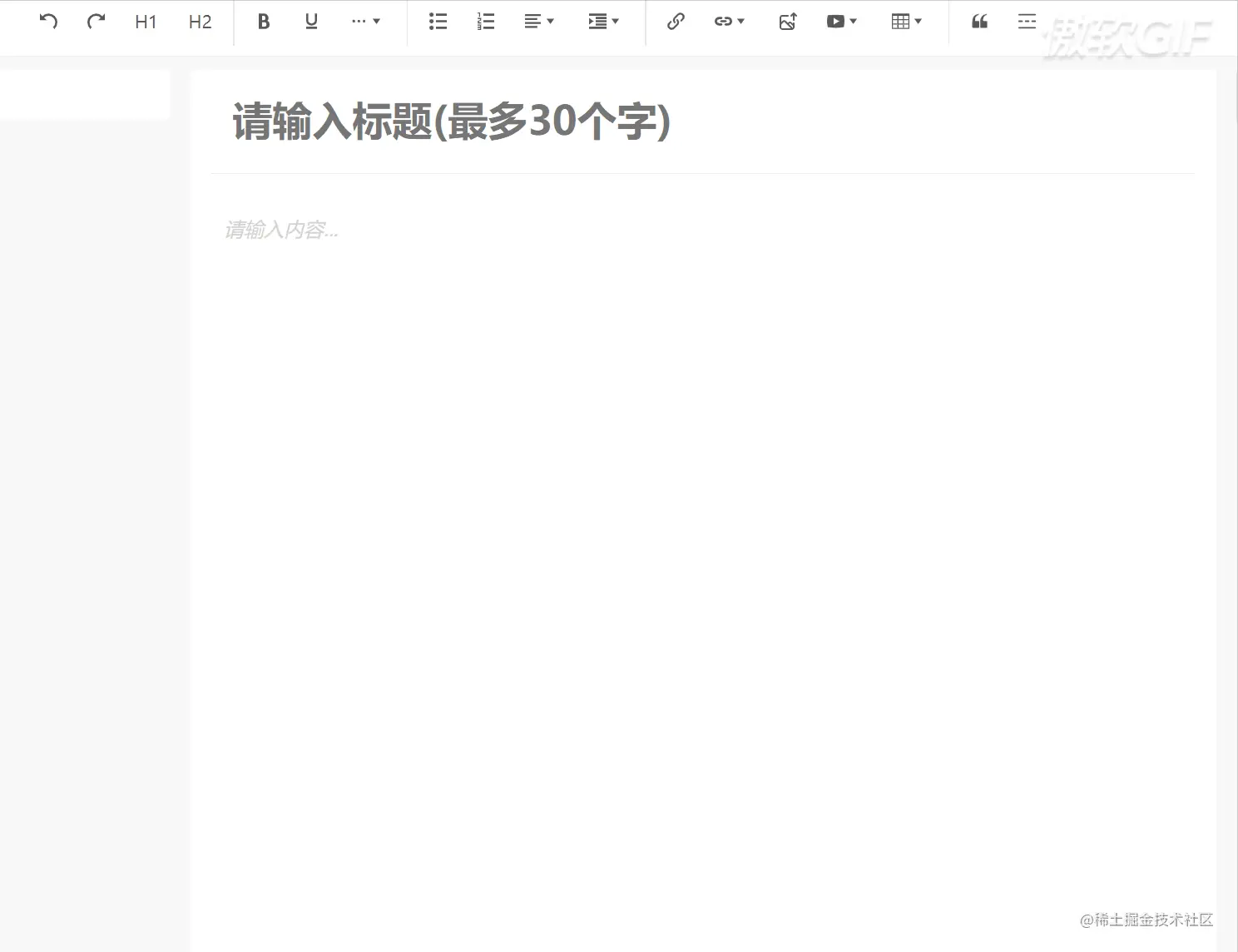Undo the last edit
Viewport: 1238px width, 952px height.
48,22
